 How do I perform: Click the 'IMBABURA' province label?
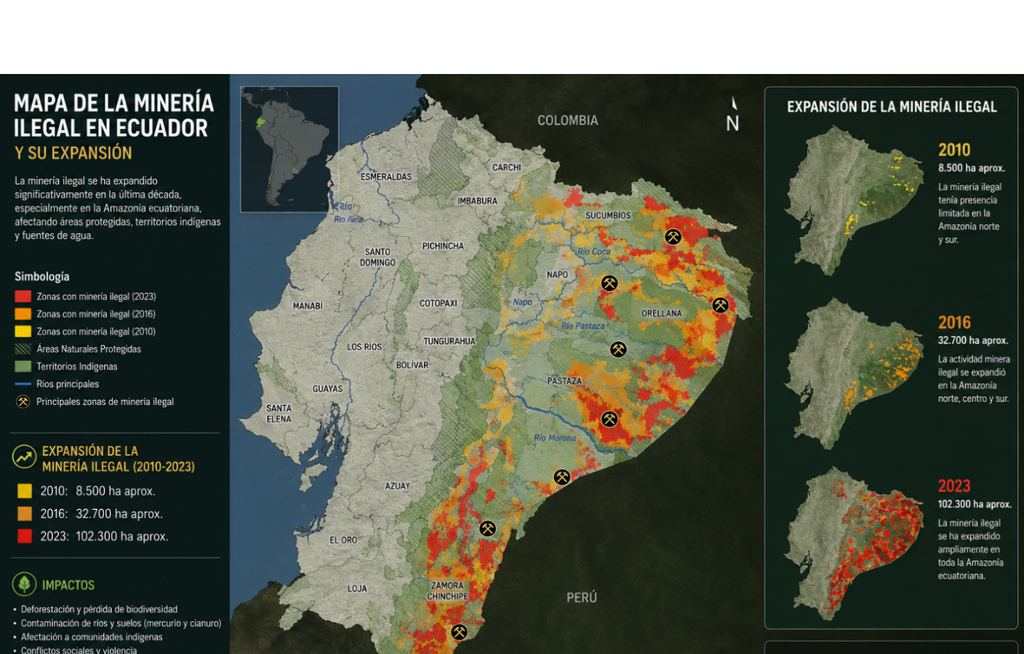coord(477,201)
